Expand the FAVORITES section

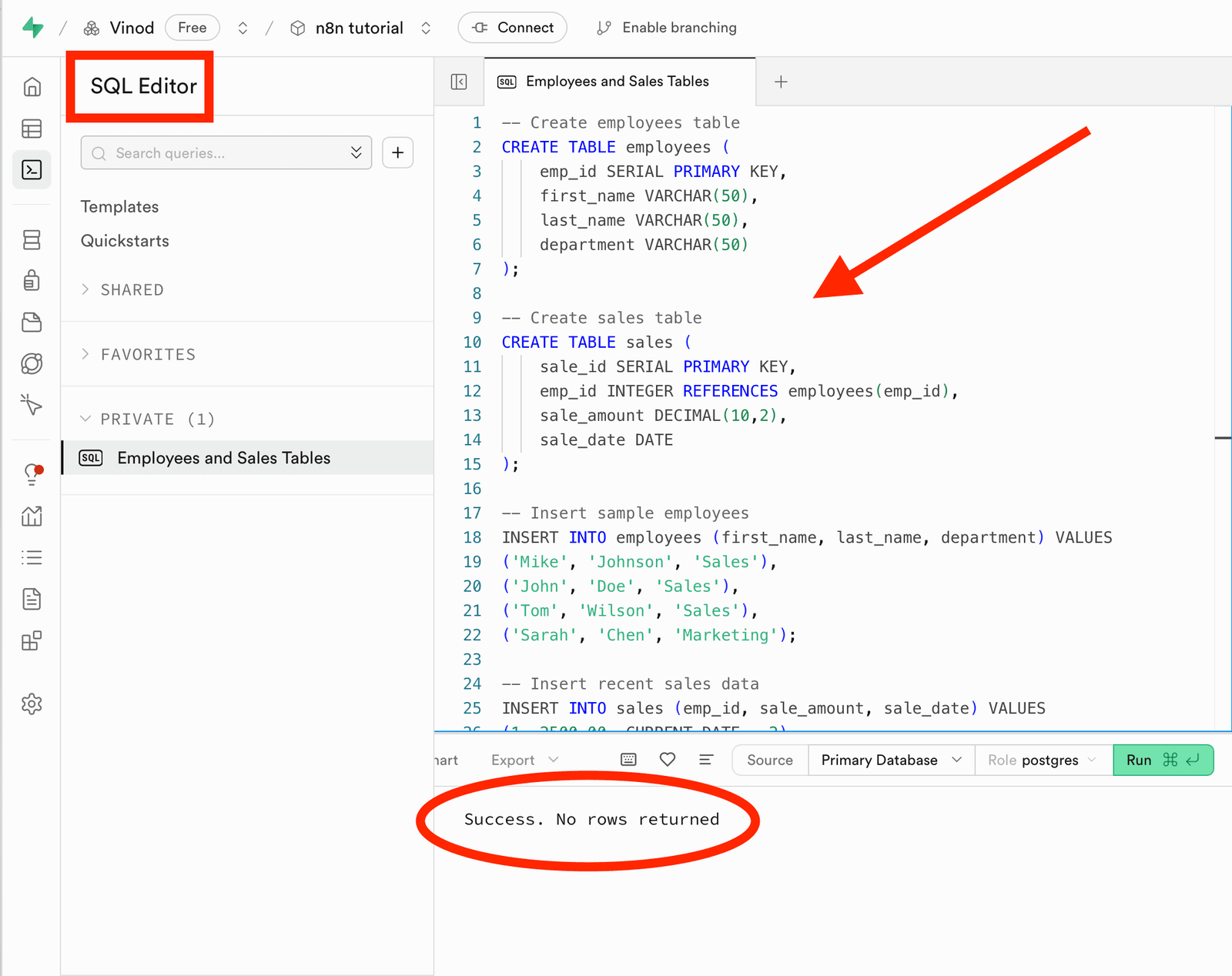pyautogui.click(x=139, y=354)
